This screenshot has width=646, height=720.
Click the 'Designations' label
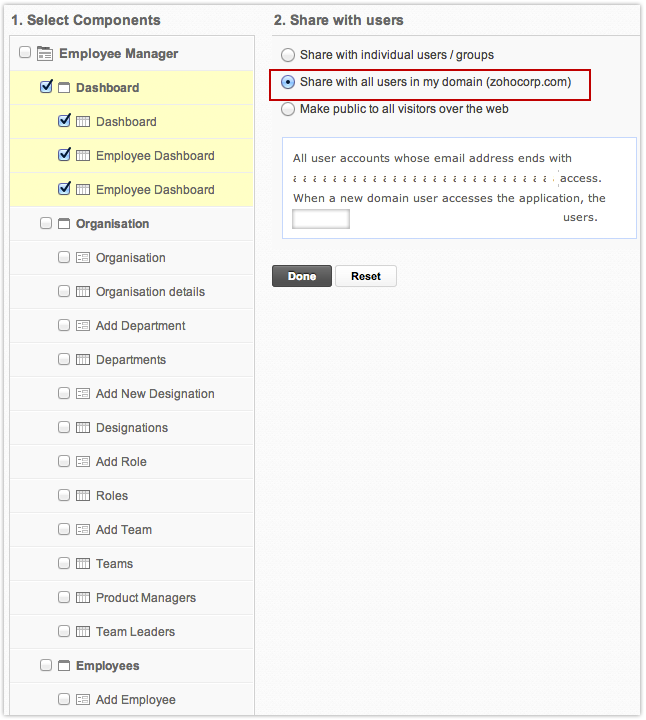coord(132,428)
